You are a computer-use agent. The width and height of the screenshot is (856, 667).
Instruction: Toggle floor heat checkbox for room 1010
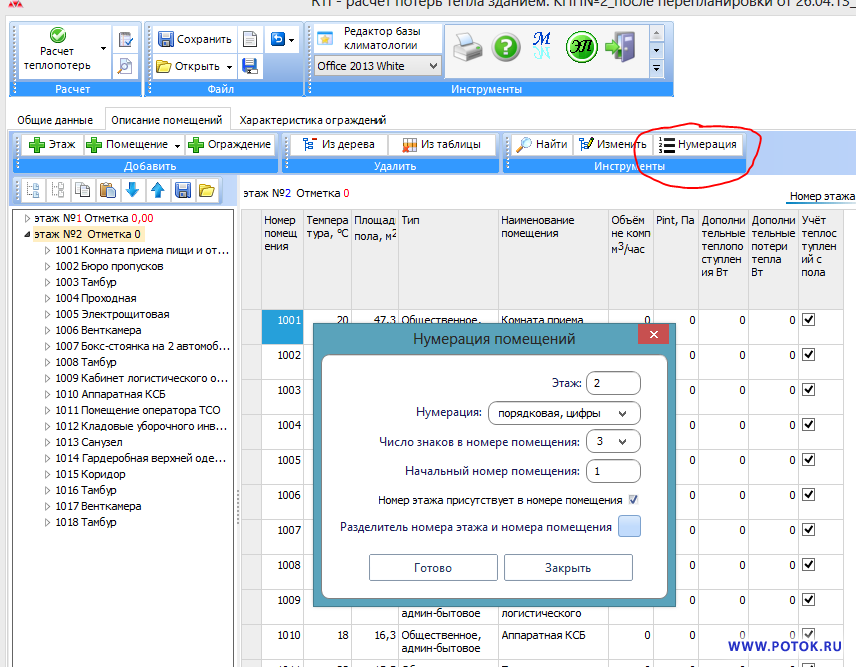pos(809,635)
